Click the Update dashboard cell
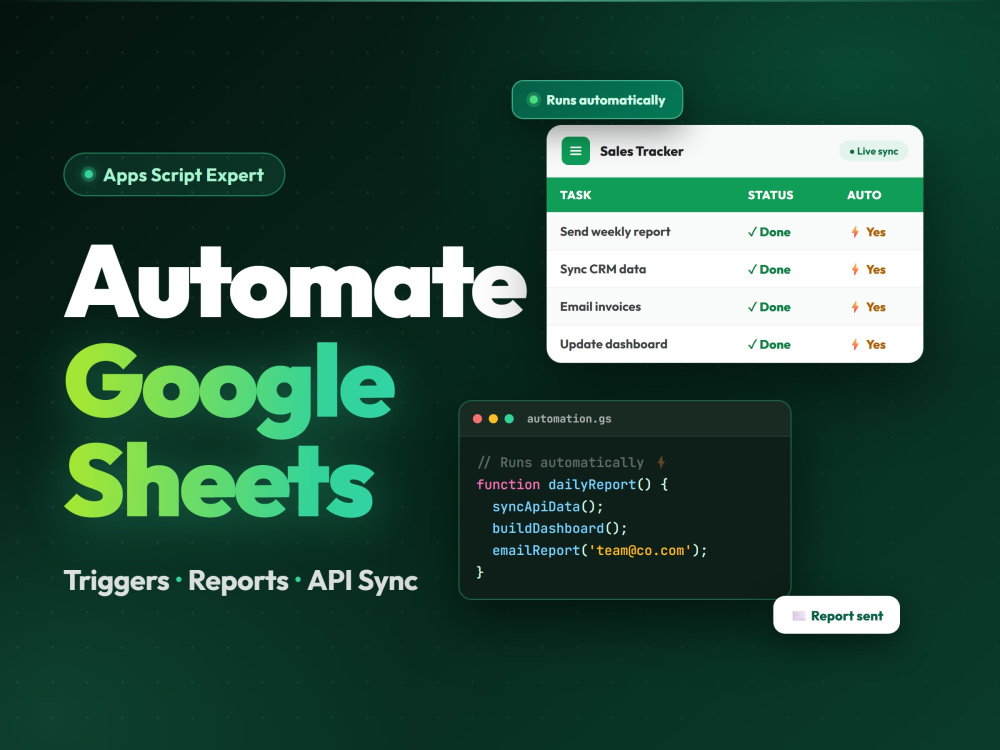Viewport: 1000px width, 750px height. (x=614, y=344)
